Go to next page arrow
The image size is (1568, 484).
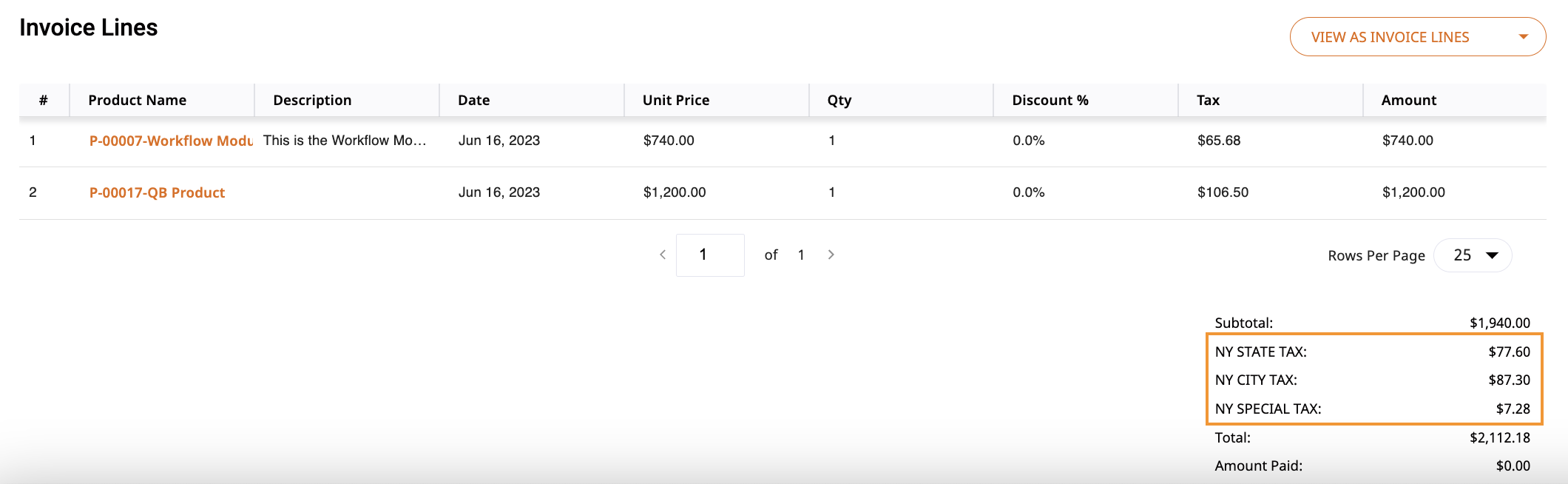pos(831,255)
